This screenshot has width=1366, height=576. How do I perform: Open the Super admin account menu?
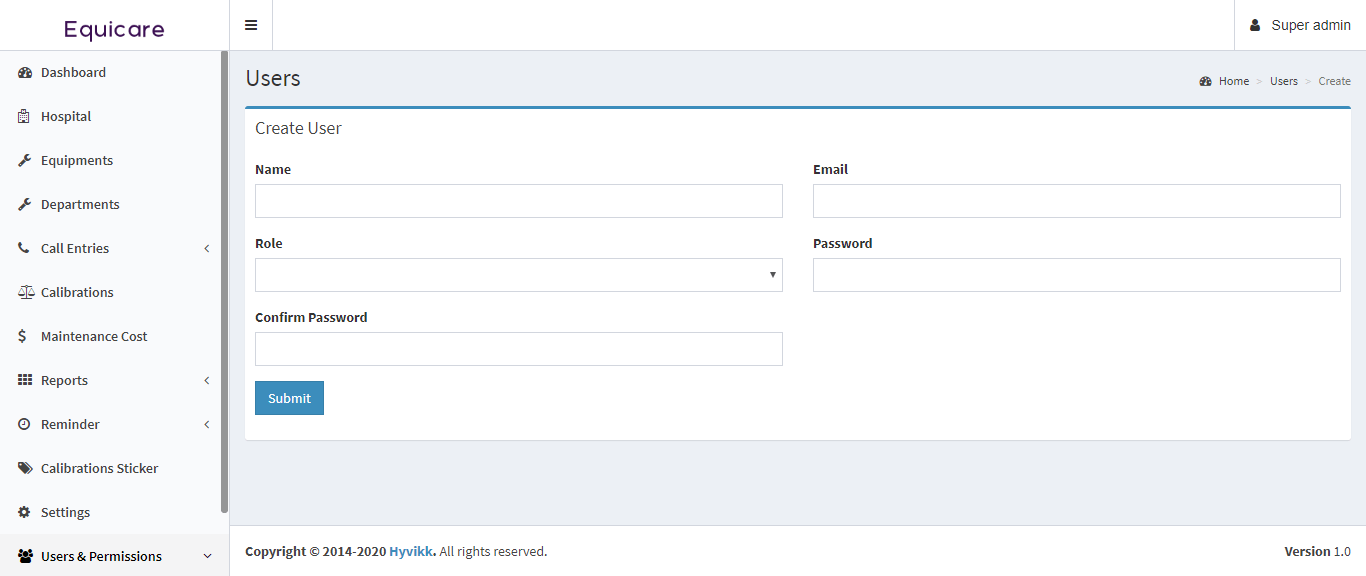click(x=1300, y=25)
